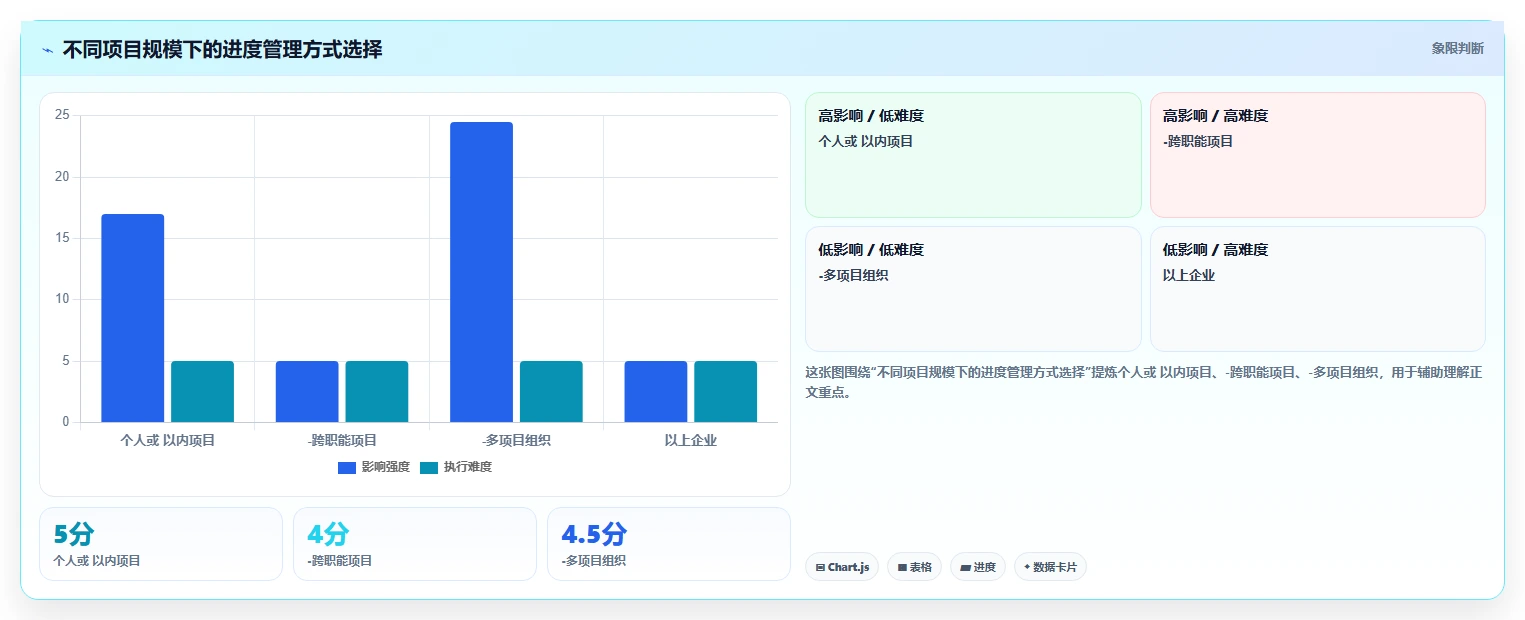Click the blue bar for 以上企业
Screen dimensions: 1525x620
656,391
